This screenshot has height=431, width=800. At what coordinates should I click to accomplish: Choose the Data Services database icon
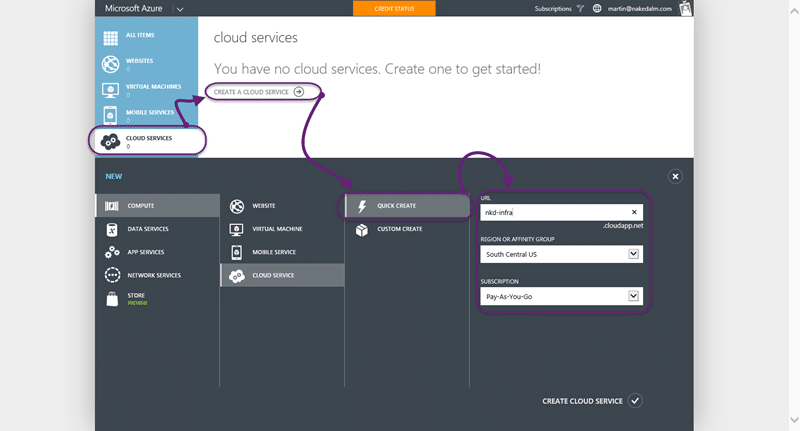click(112, 230)
